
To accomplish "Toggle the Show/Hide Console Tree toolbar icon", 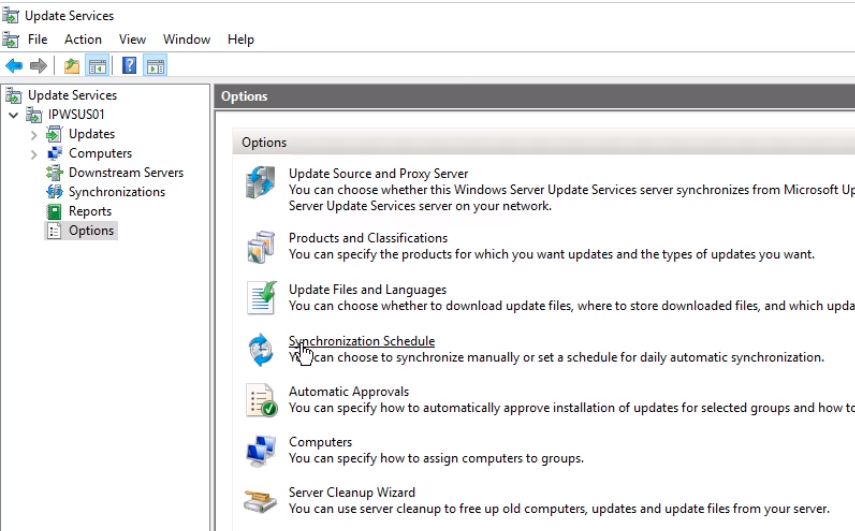I will [x=97, y=66].
